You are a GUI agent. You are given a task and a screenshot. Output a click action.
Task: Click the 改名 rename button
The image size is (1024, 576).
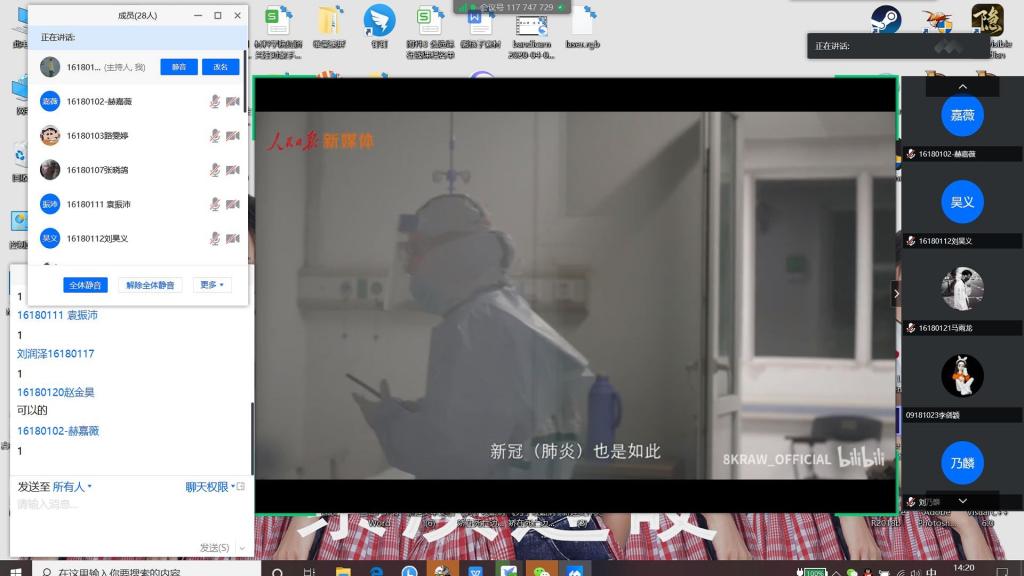221,67
